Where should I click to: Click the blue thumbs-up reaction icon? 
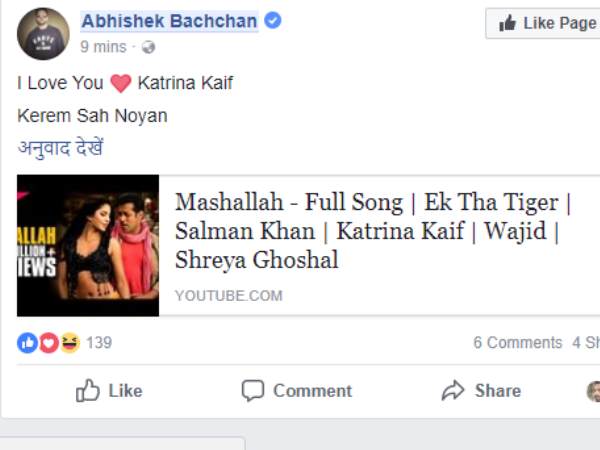pos(27,343)
